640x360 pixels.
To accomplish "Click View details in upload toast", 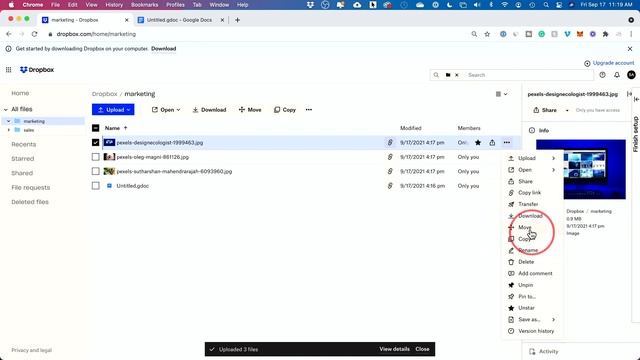I will pyautogui.click(x=394, y=349).
